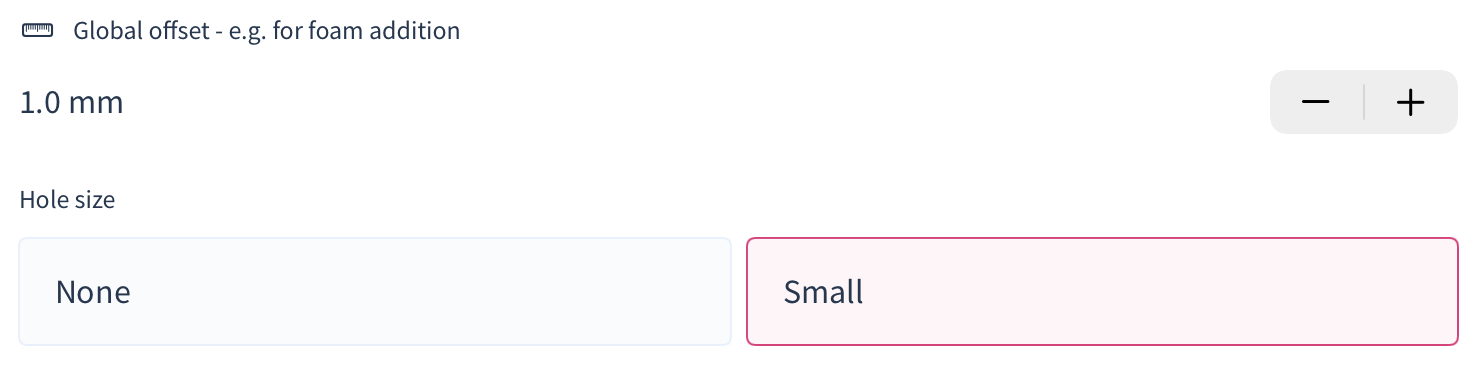Click the measuring ruler symbol above 1.0 mm
The width and height of the screenshot is (1476, 371).
pos(38,31)
